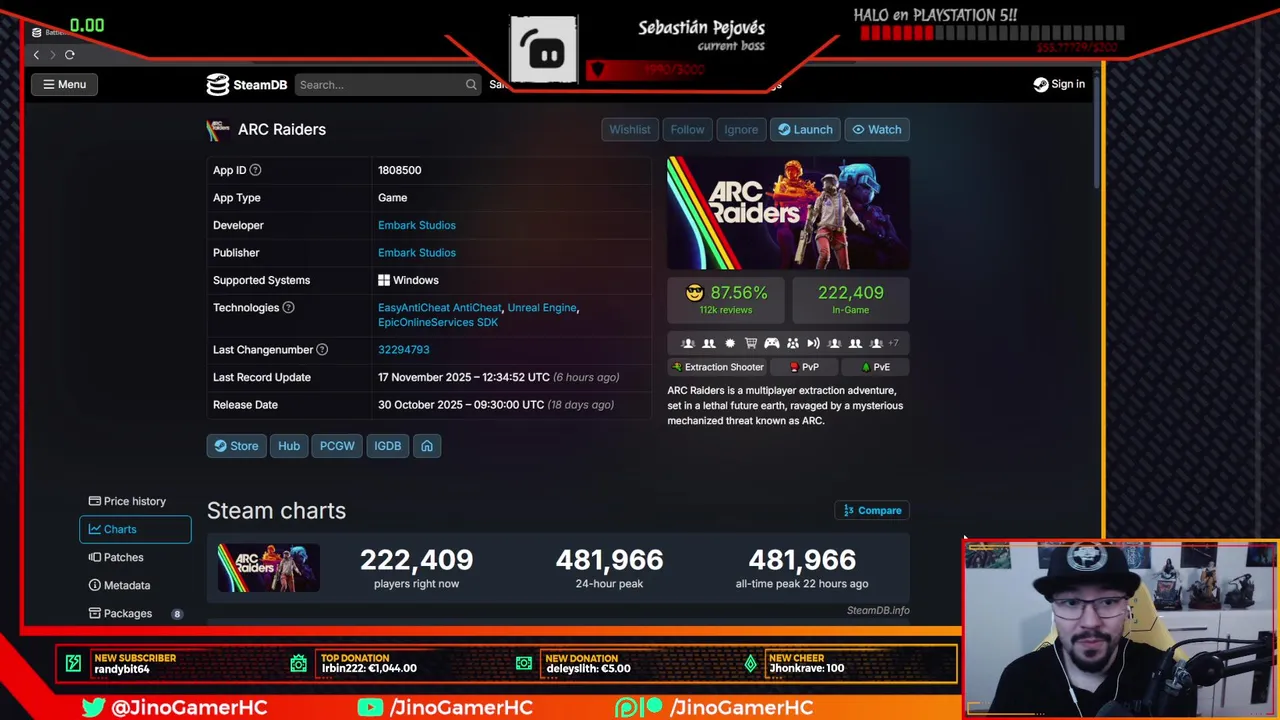Open the Developer's Embark Studios link
The width and height of the screenshot is (1280, 720).
417,225
